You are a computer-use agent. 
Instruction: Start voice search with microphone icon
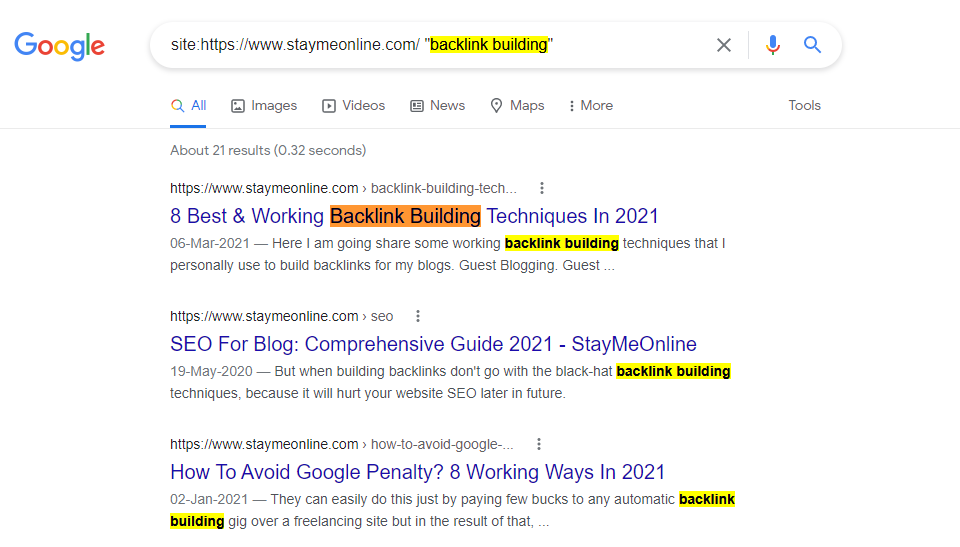pyautogui.click(x=772, y=45)
